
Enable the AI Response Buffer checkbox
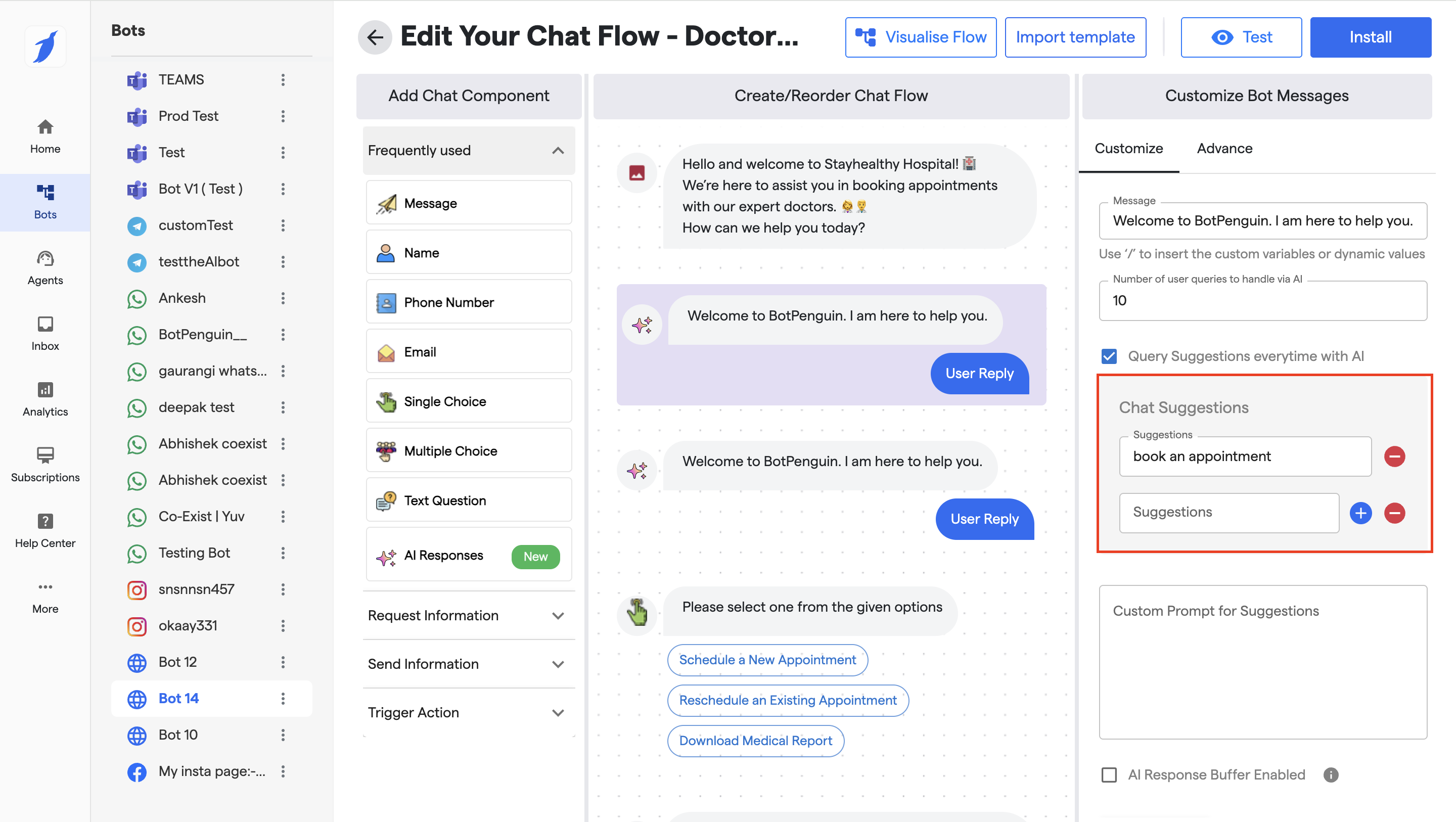1109,774
